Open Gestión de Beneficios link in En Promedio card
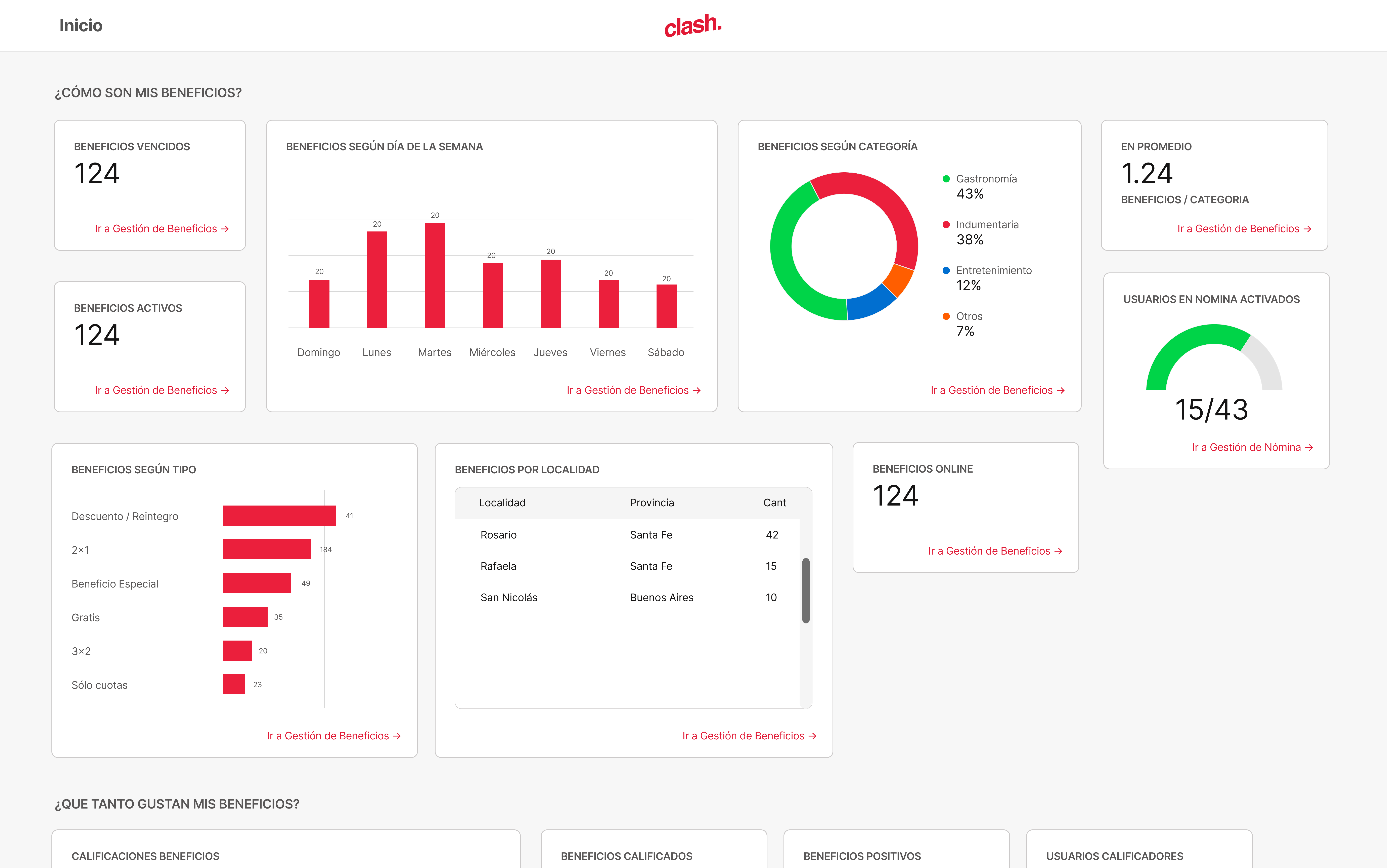 pyautogui.click(x=1244, y=228)
